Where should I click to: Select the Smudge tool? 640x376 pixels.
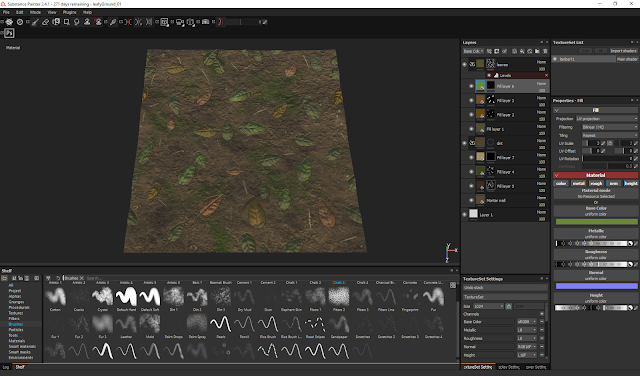[76, 22]
